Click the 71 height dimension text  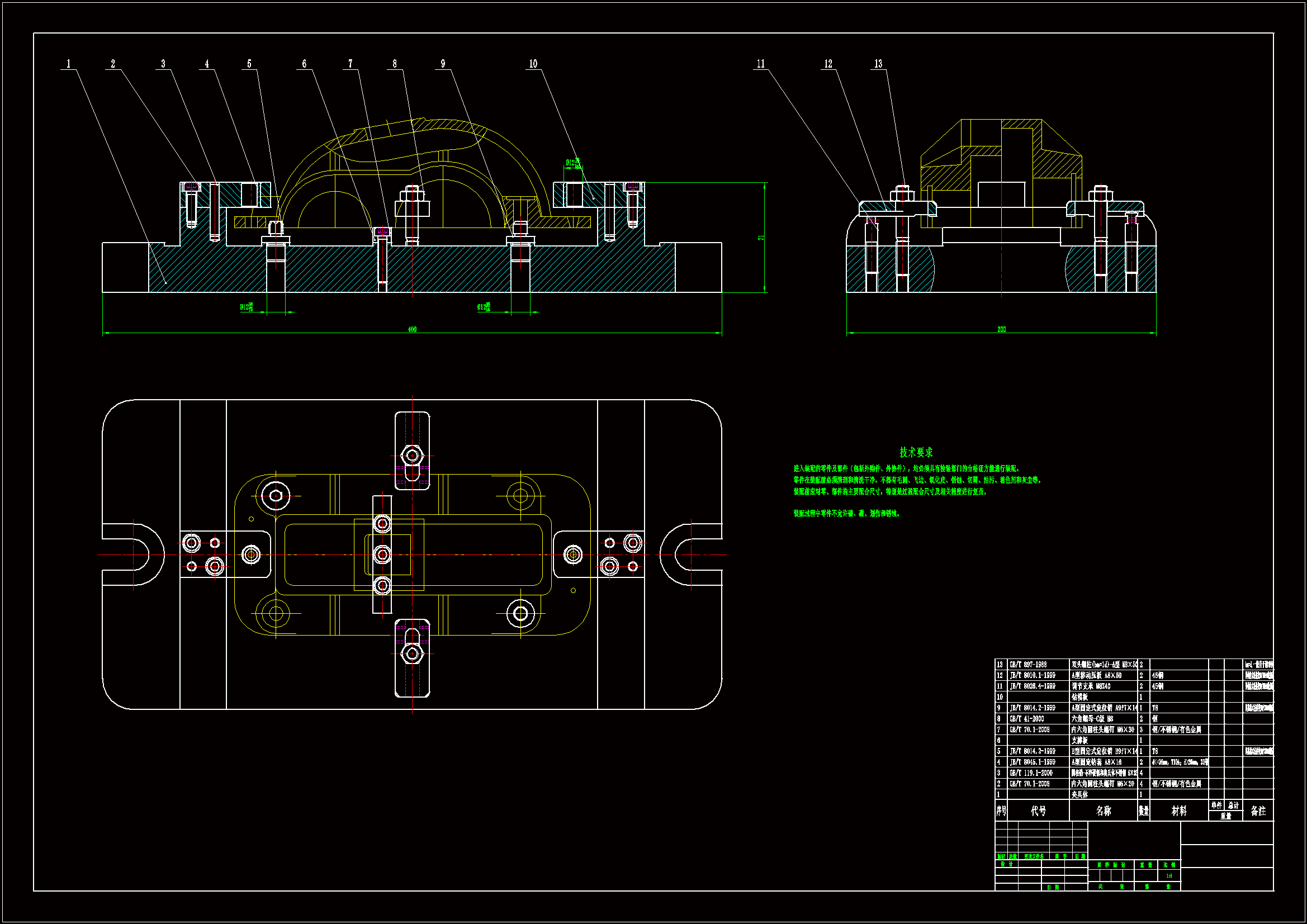point(761,238)
